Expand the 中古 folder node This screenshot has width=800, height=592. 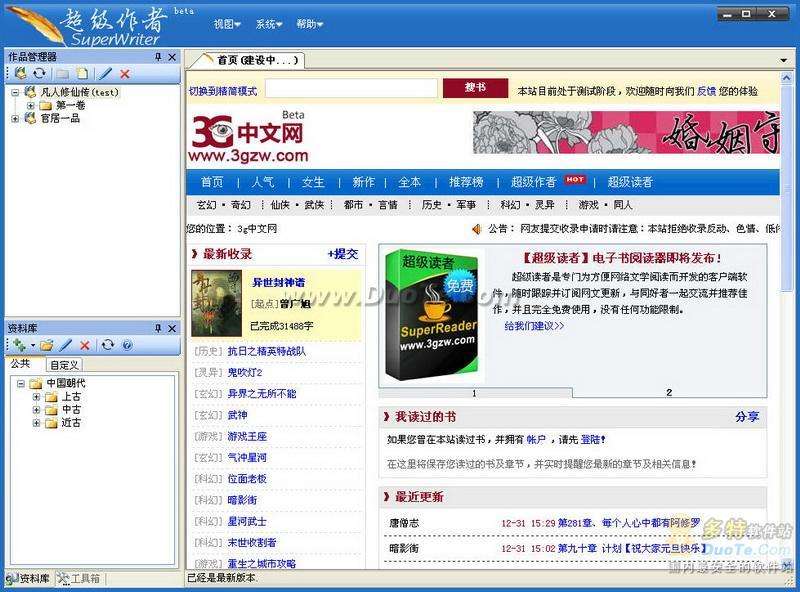coord(36,410)
